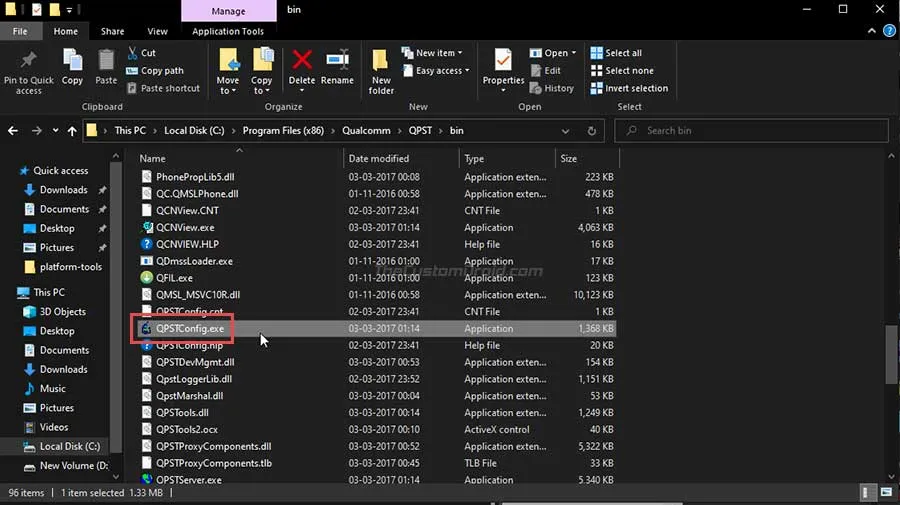
Task: Click the Delete red X icon
Action: (x=302, y=60)
